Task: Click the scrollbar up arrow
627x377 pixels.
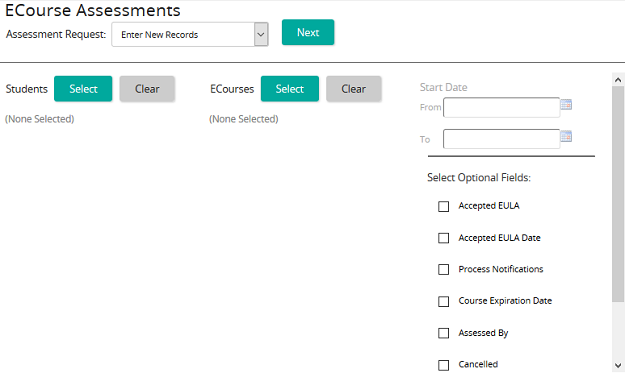Action: click(618, 80)
